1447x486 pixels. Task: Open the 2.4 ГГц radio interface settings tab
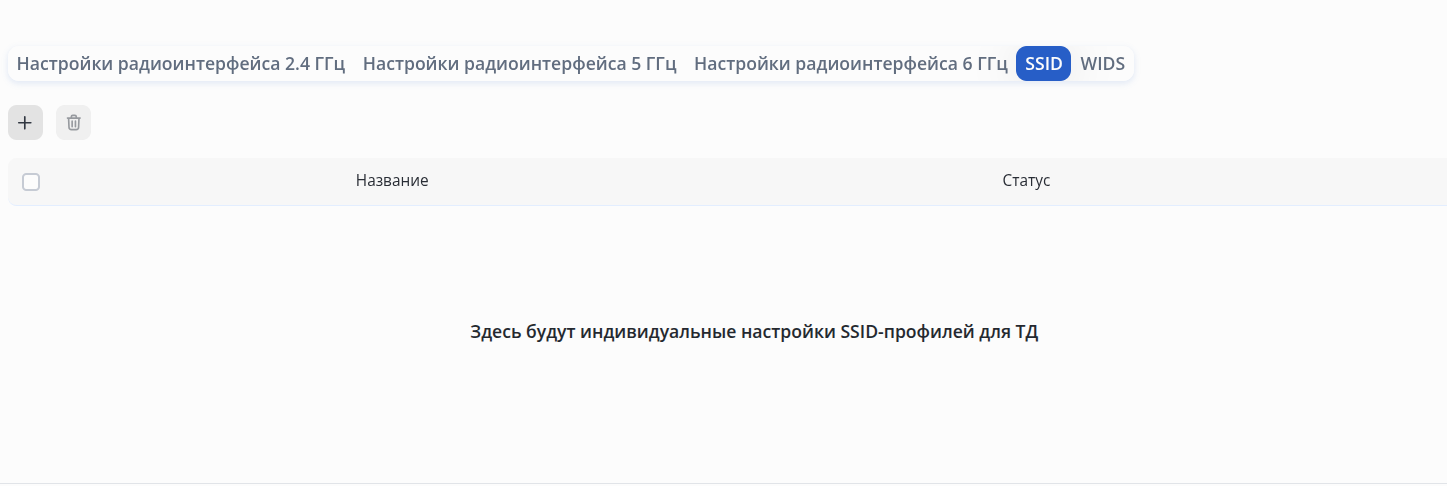tap(181, 64)
